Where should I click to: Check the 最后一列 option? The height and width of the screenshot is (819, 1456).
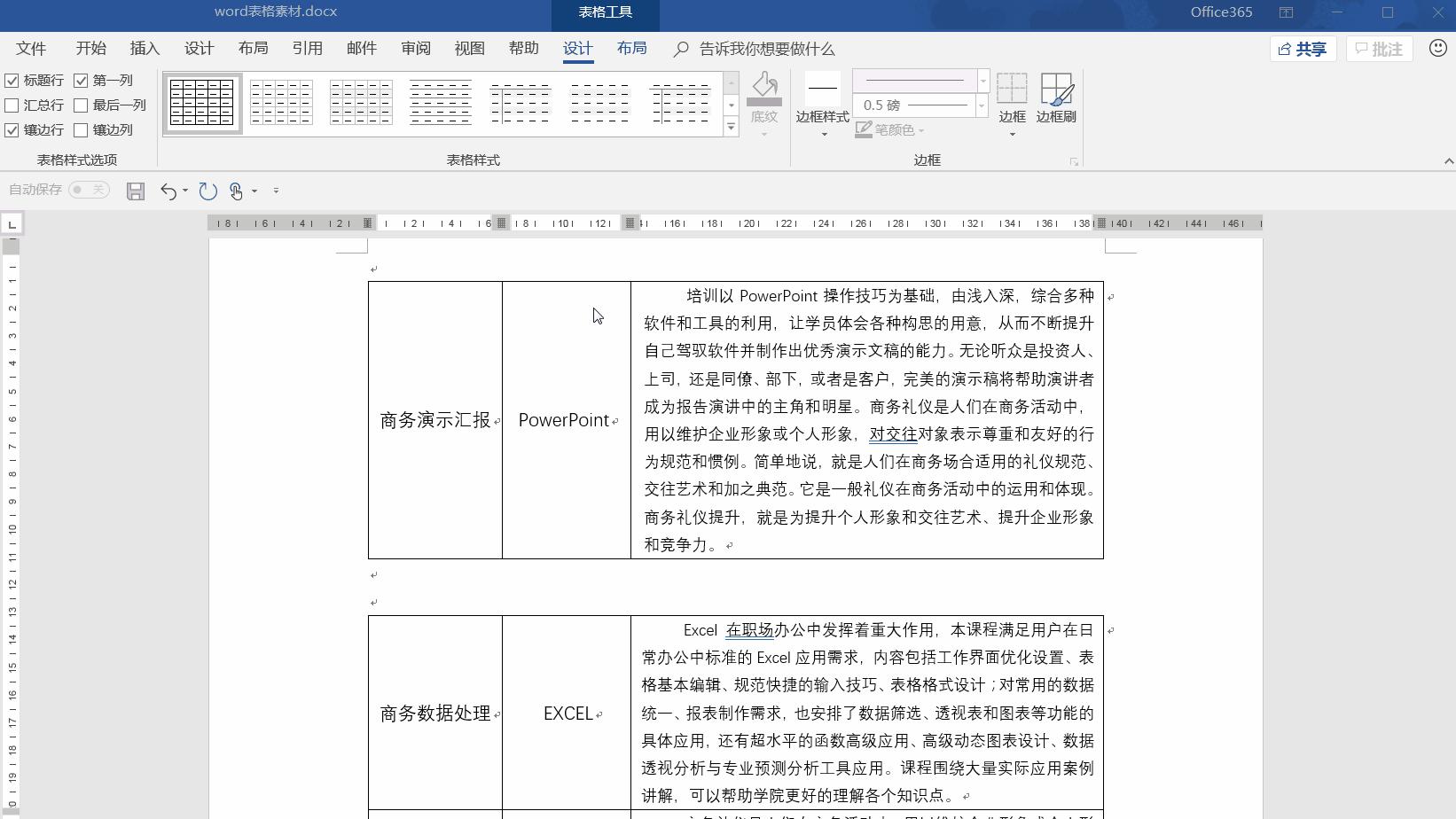click(x=82, y=105)
